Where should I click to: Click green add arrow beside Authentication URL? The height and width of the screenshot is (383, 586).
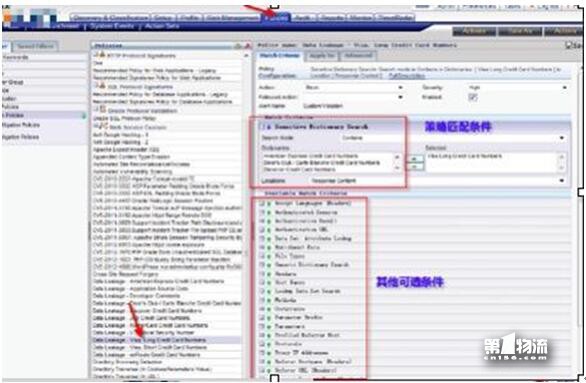click(269, 230)
